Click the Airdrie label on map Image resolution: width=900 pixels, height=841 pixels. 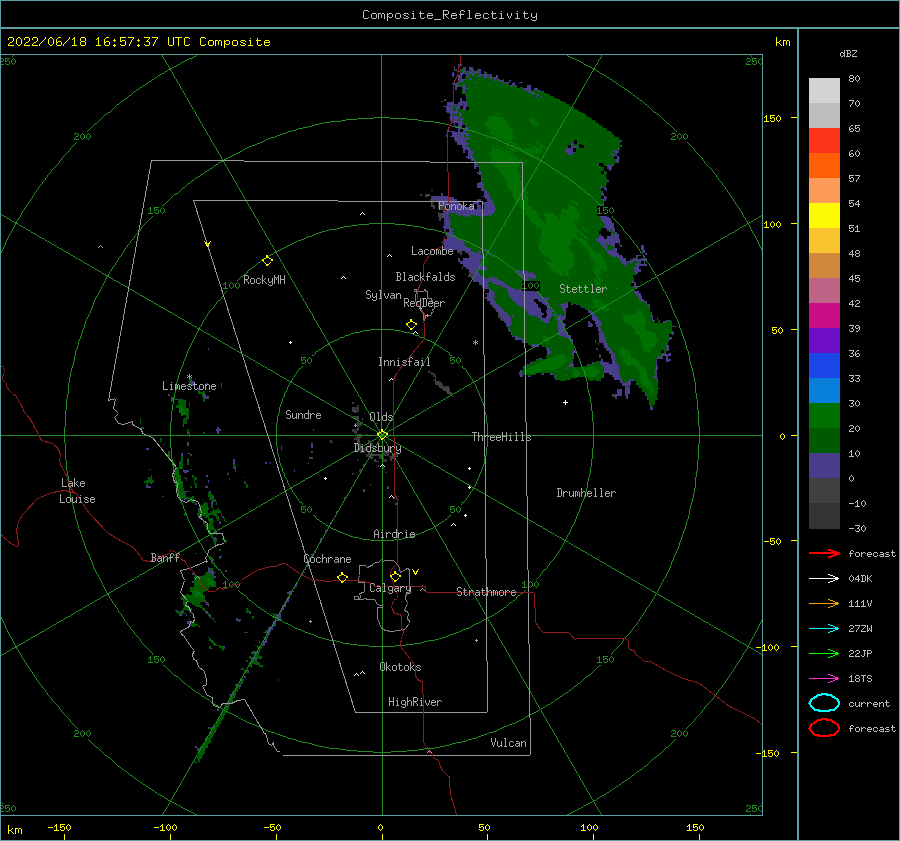[x=394, y=534]
